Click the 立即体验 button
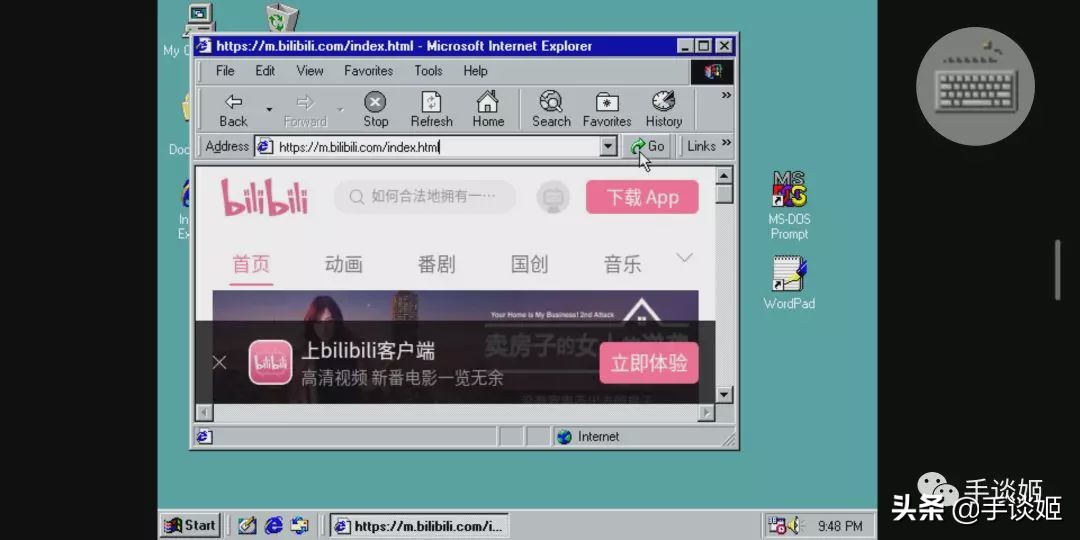Screen dimensions: 1080x540 (x=649, y=363)
